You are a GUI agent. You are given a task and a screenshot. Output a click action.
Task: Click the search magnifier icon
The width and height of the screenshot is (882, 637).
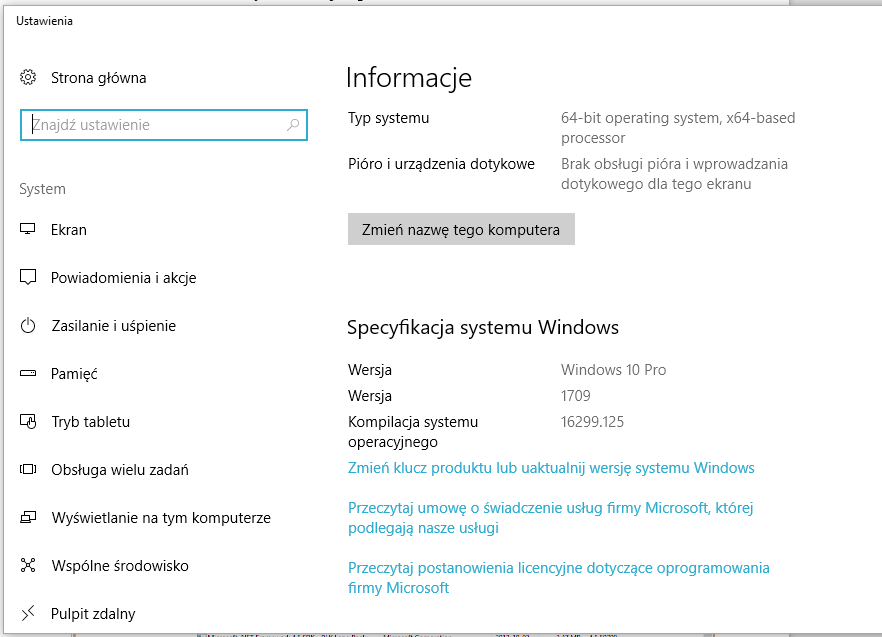coord(293,125)
